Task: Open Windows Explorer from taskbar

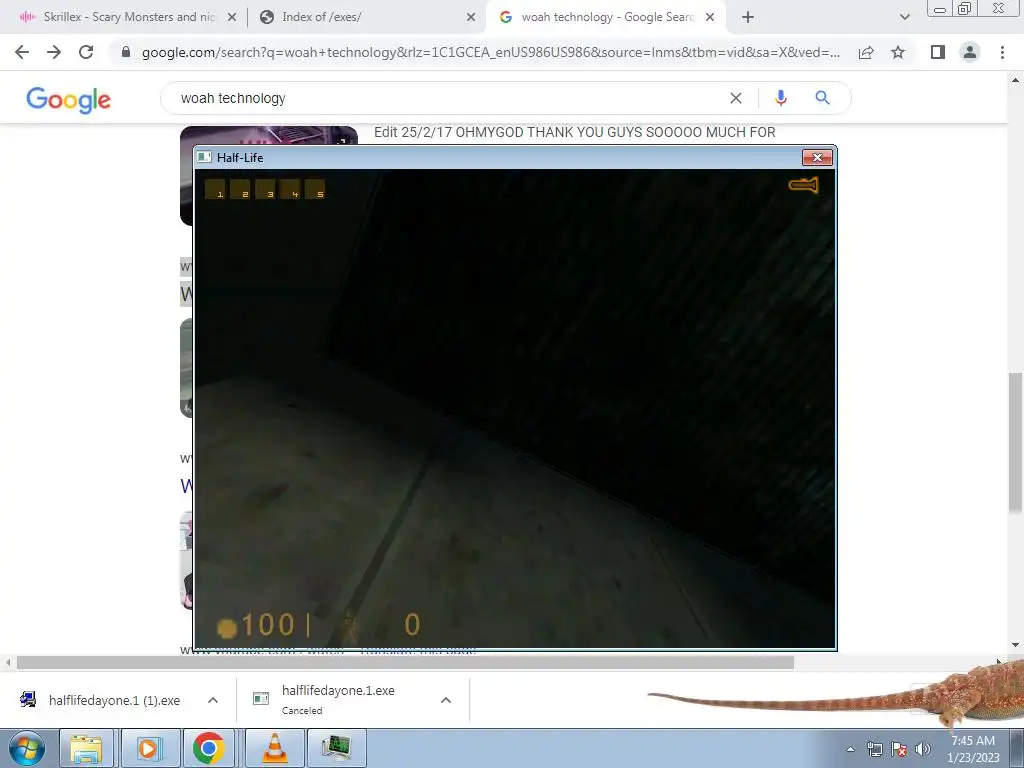Action: pos(86,749)
